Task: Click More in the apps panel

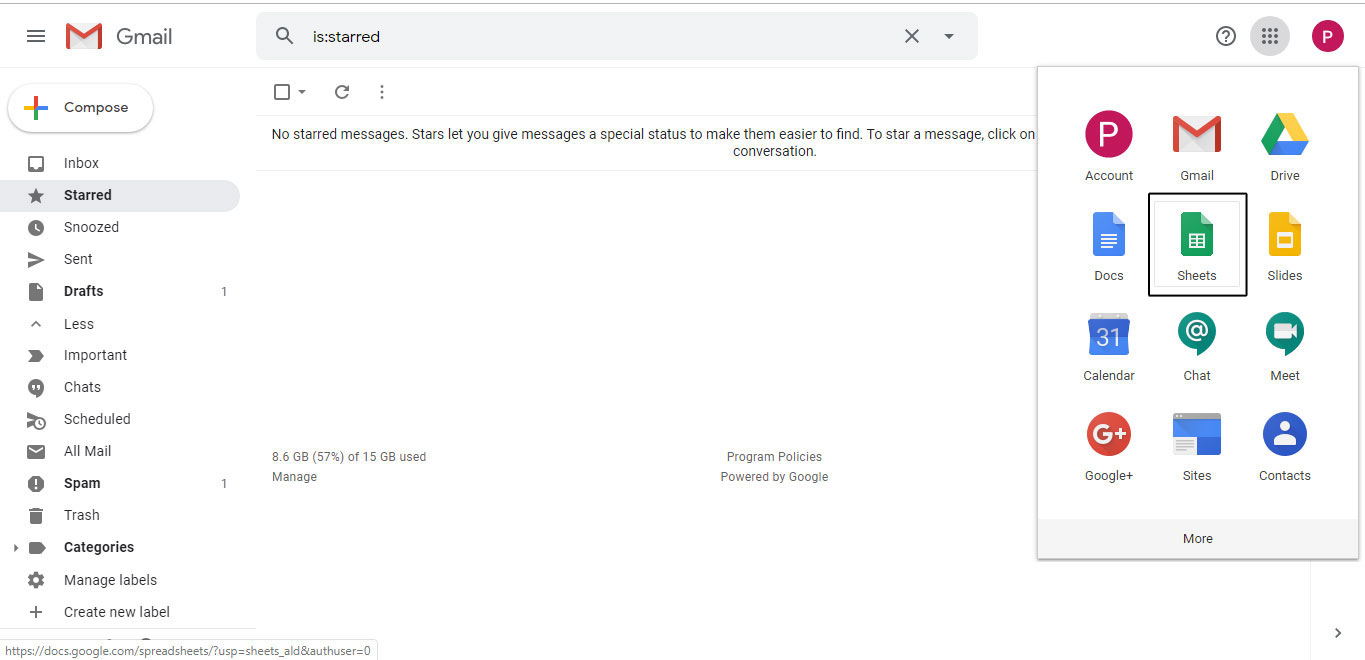Action: [1198, 538]
